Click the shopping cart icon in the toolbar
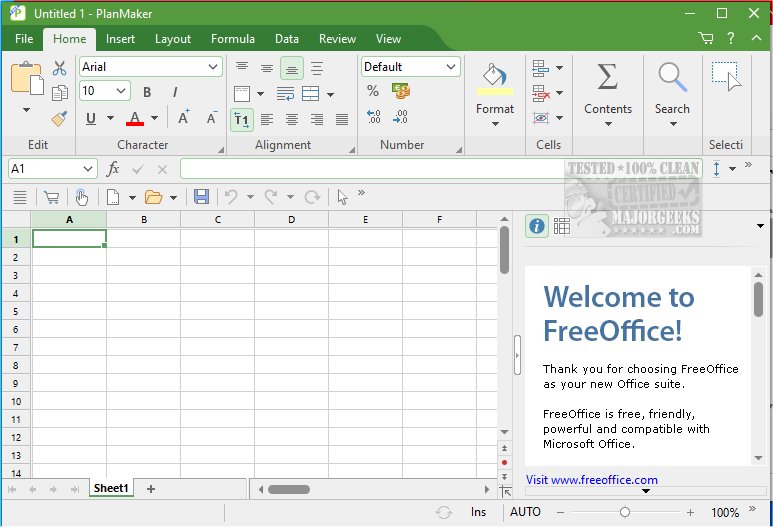773x527 pixels. click(51, 197)
